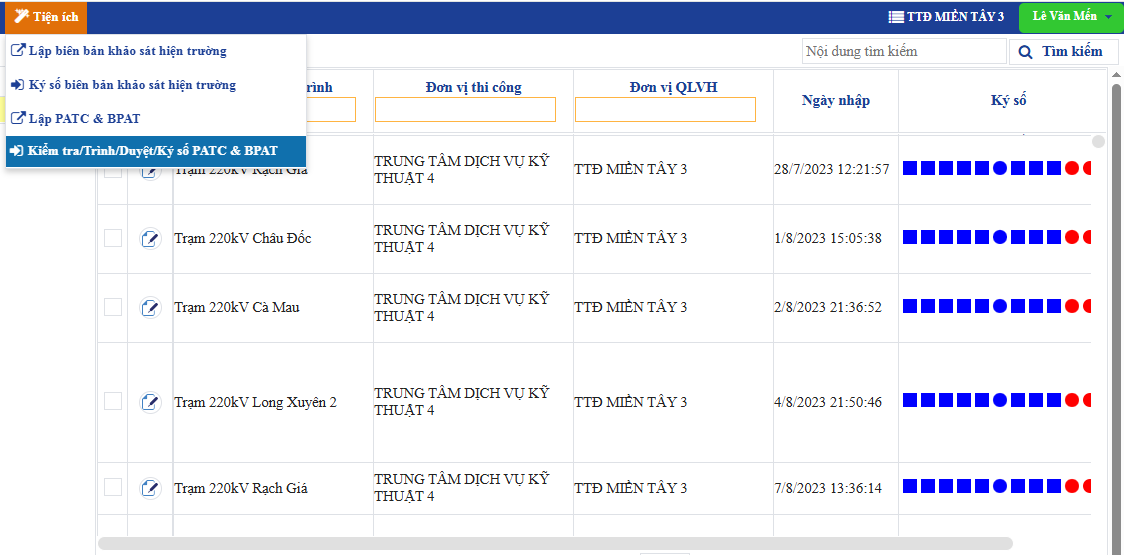The height and width of the screenshot is (555, 1124).
Task: Click blue circle signature status in Cà Mau row
Action: [x=999, y=307]
